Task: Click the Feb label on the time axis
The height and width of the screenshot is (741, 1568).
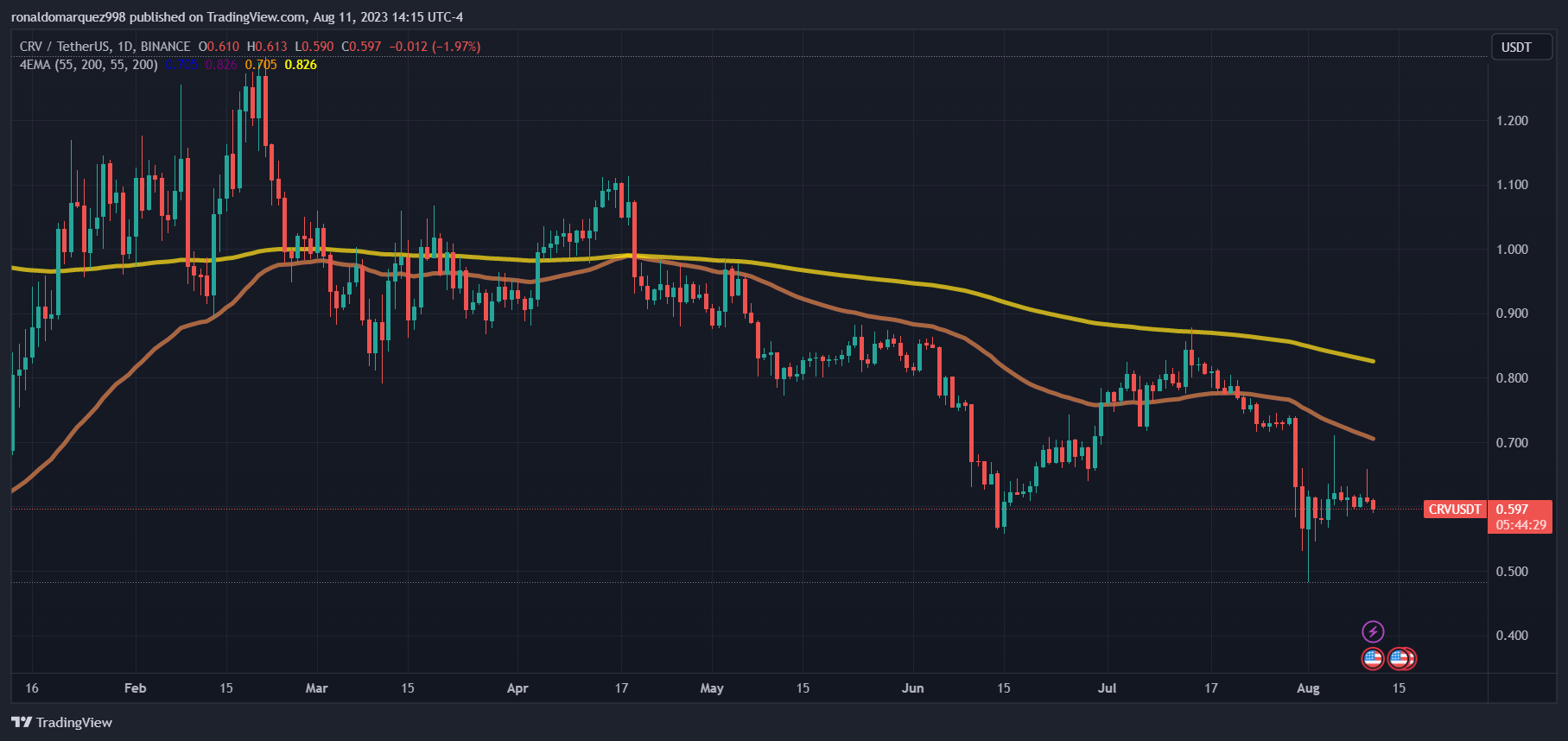Action: (135, 688)
